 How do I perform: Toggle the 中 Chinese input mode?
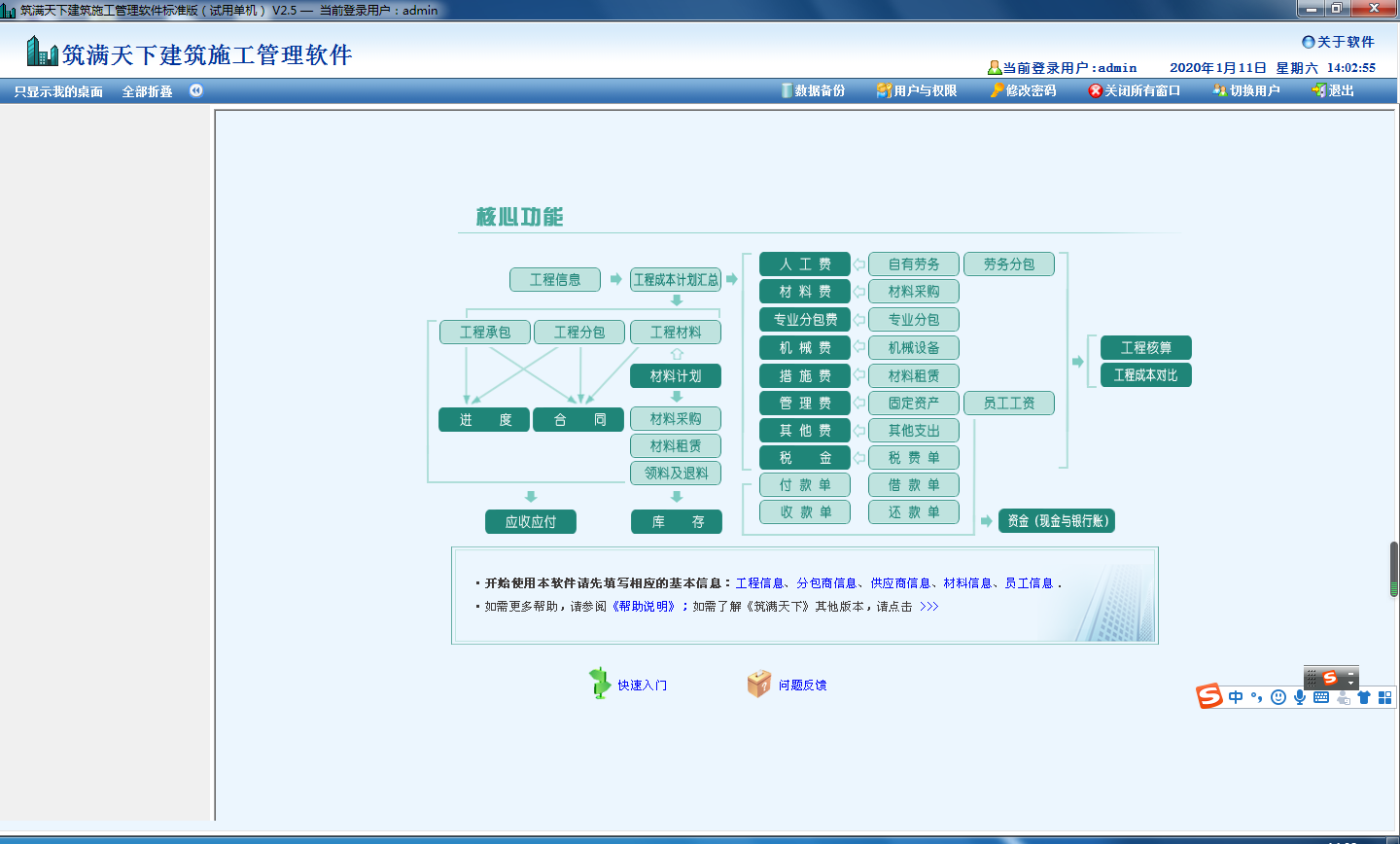tap(1236, 697)
